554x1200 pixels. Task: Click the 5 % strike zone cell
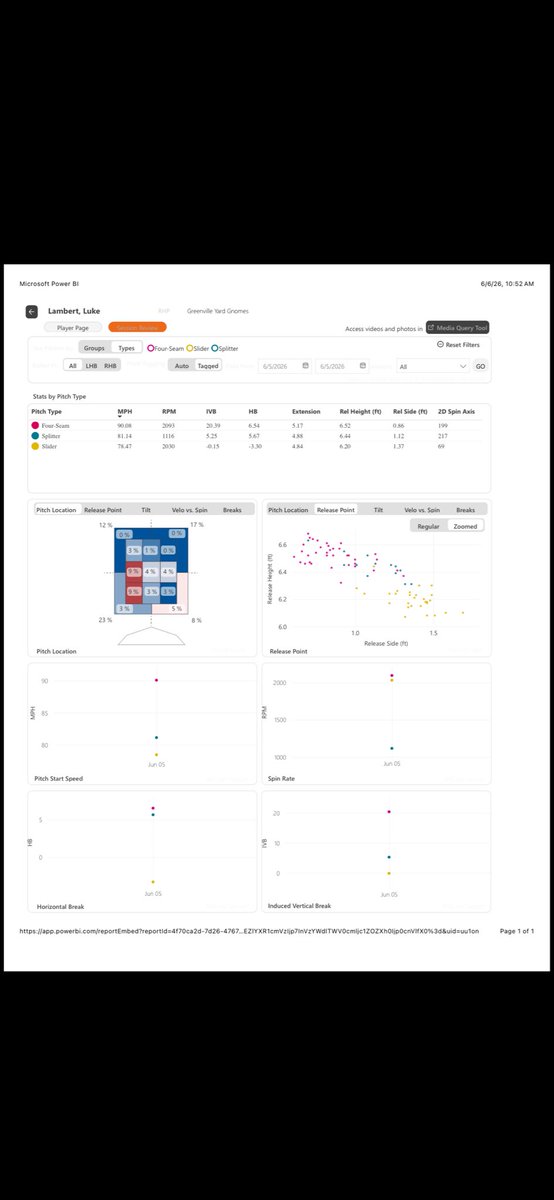176,609
